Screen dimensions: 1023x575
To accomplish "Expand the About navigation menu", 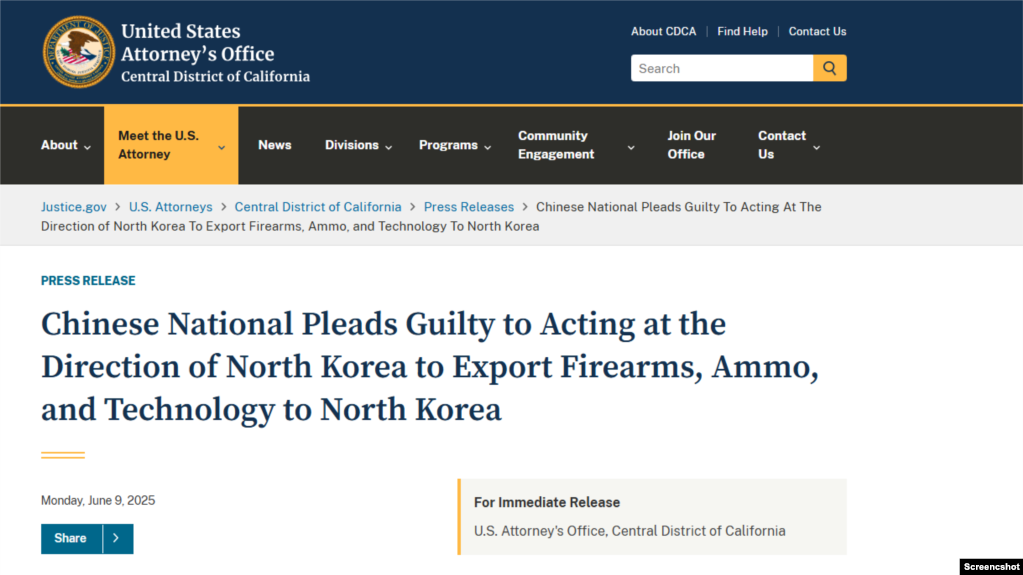I will [65, 145].
